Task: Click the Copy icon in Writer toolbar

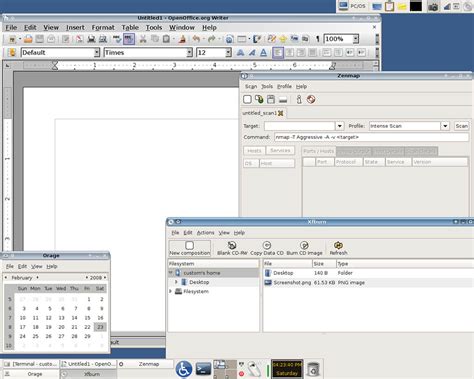Action: click(155, 39)
